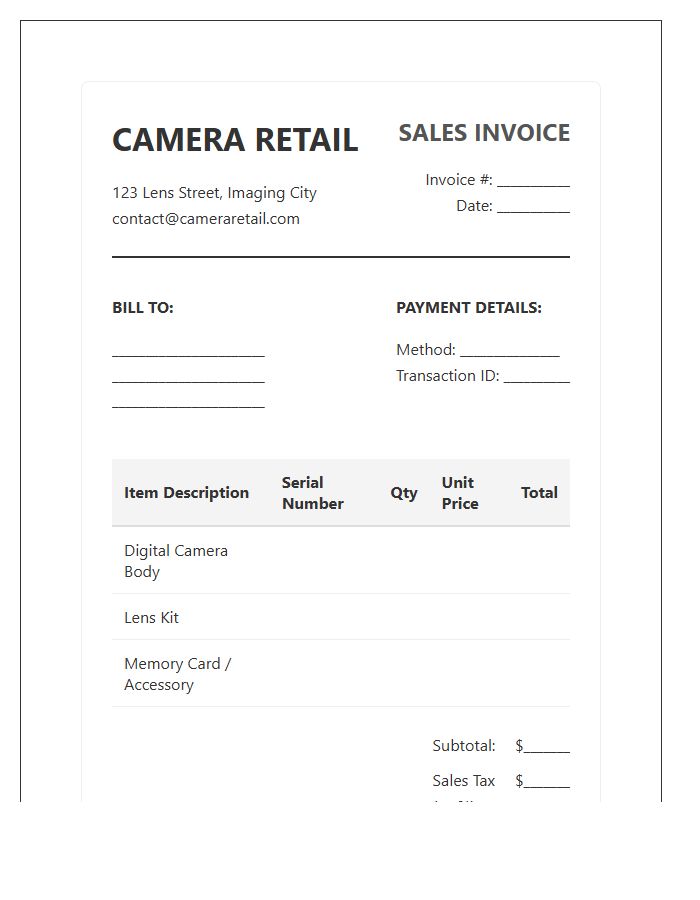Click the BILL TO: label

click(143, 308)
